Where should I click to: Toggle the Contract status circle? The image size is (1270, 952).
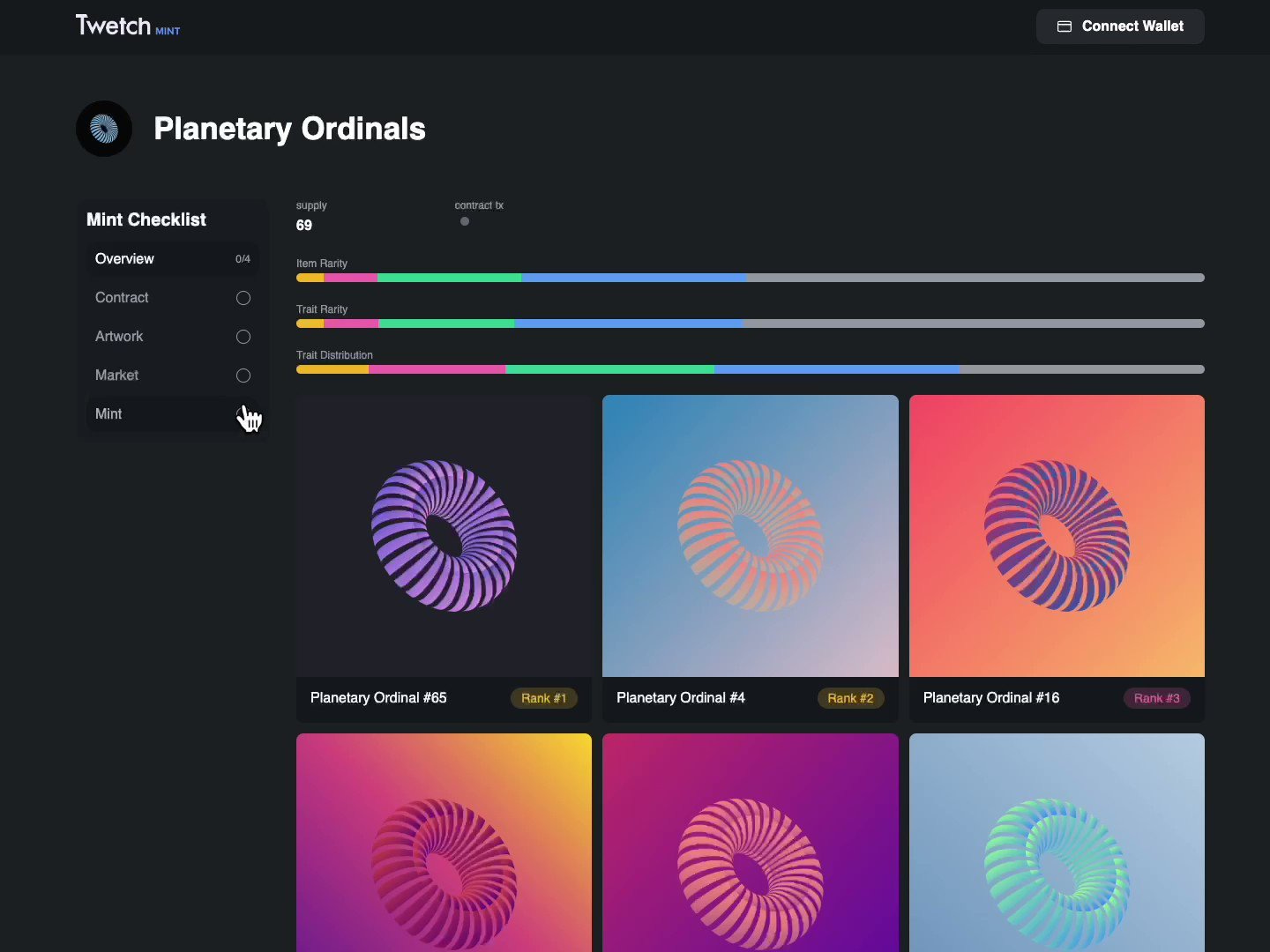tap(243, 298)
